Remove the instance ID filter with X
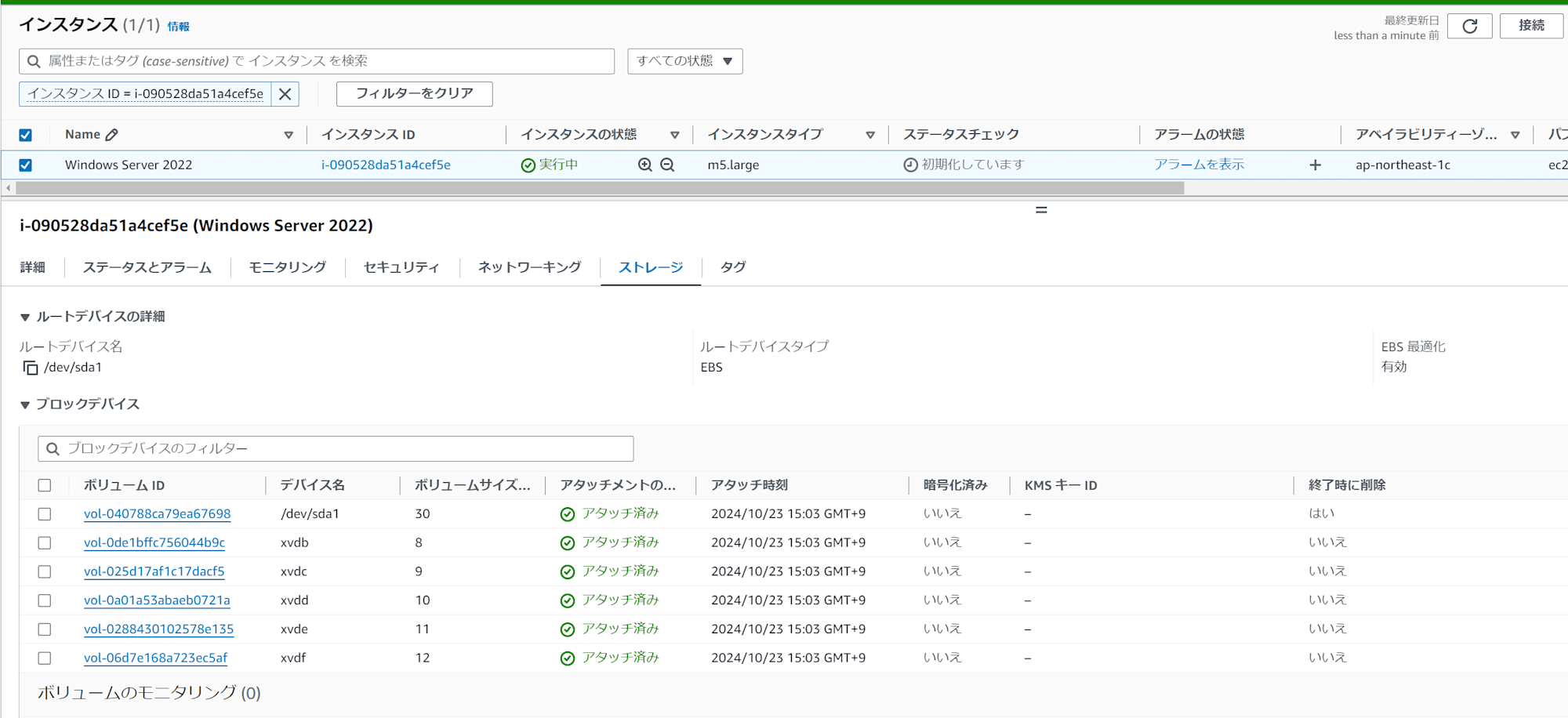1568x718 pixels. point(285,94)
